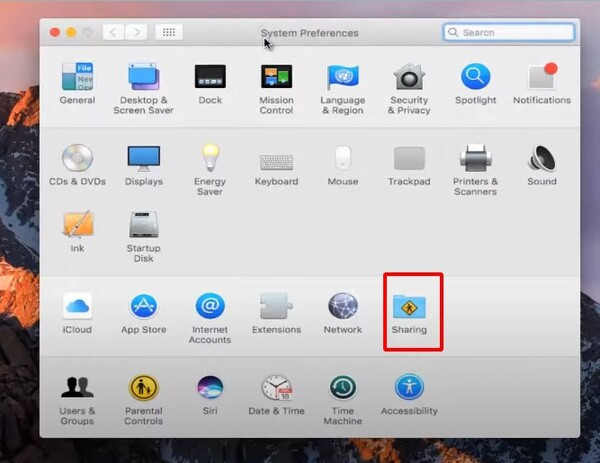Click the back navigation arrow
This screenshot has height=463, width=600.
click(113, 32)
